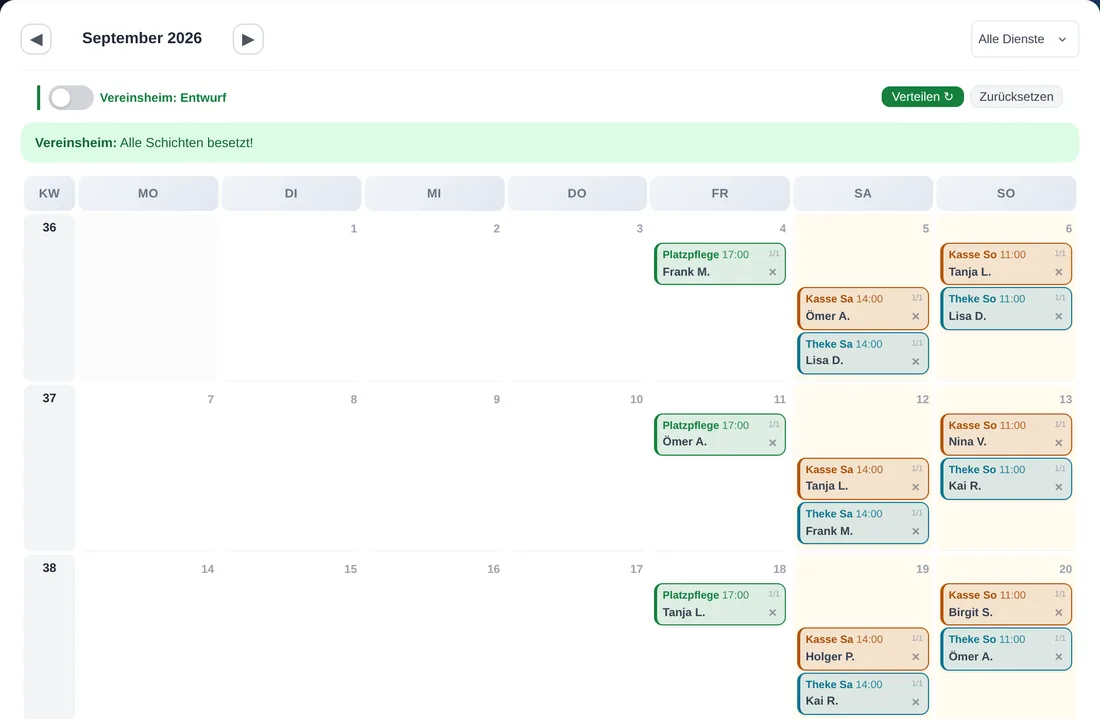Remove Kai R. from Theke So on the 13th
The height and width of the screenshot is (719, 1100).
coord(1059,487)
